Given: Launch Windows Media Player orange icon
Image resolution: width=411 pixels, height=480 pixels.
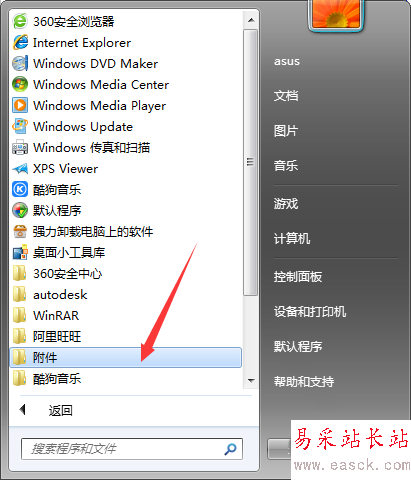Looking at the screenshot, I should tap(20, 106).
